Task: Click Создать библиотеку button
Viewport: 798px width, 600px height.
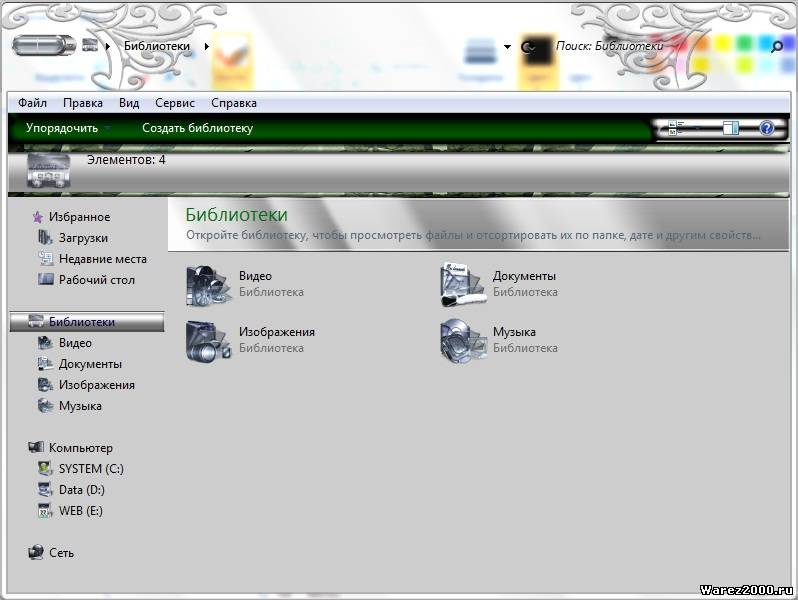Action: click(x=197, y=128)
